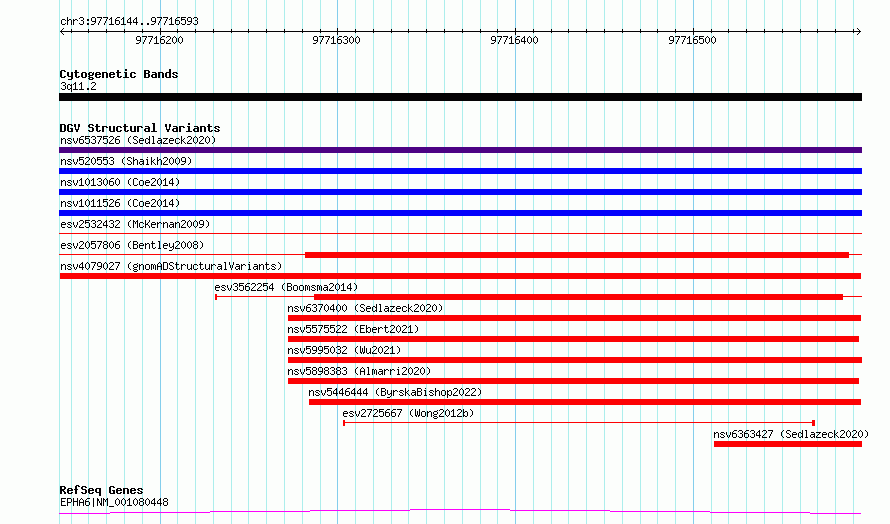Open esv2057806 (Bentley2008) variant label
Viewport: 890px width, 524px height.
point(132,245)
